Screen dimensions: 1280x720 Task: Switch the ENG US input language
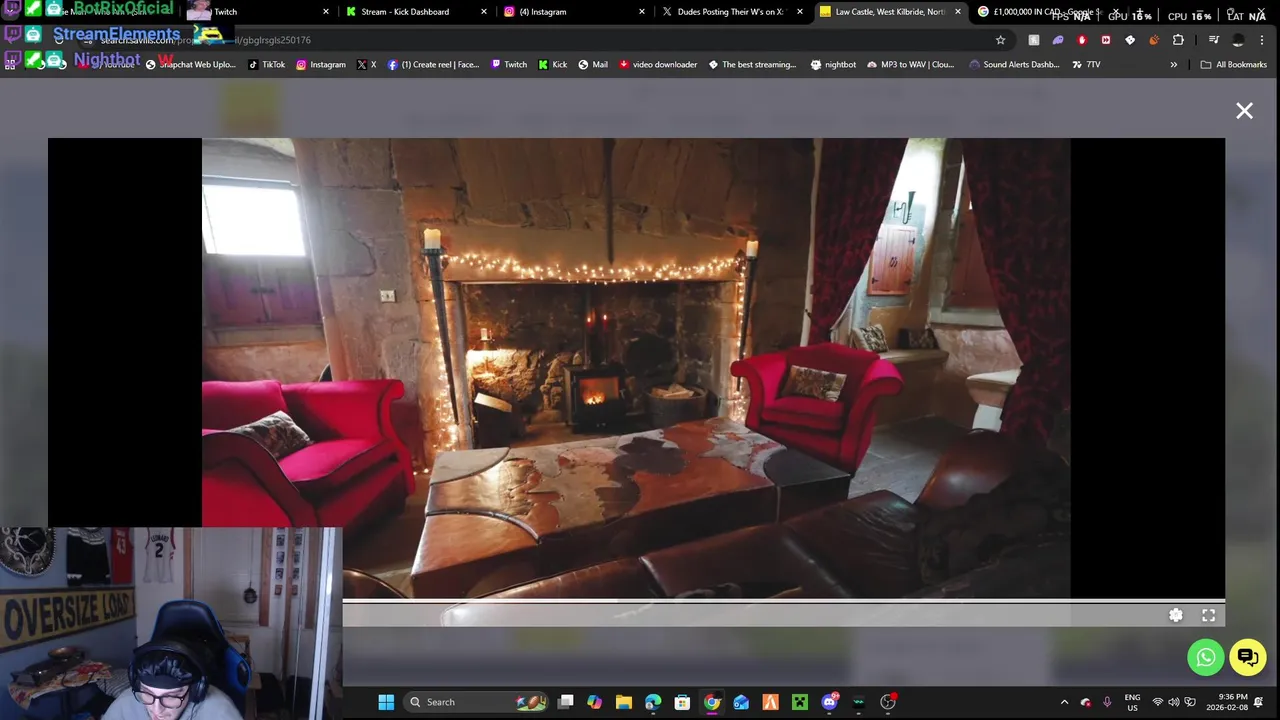[1132, 702]
